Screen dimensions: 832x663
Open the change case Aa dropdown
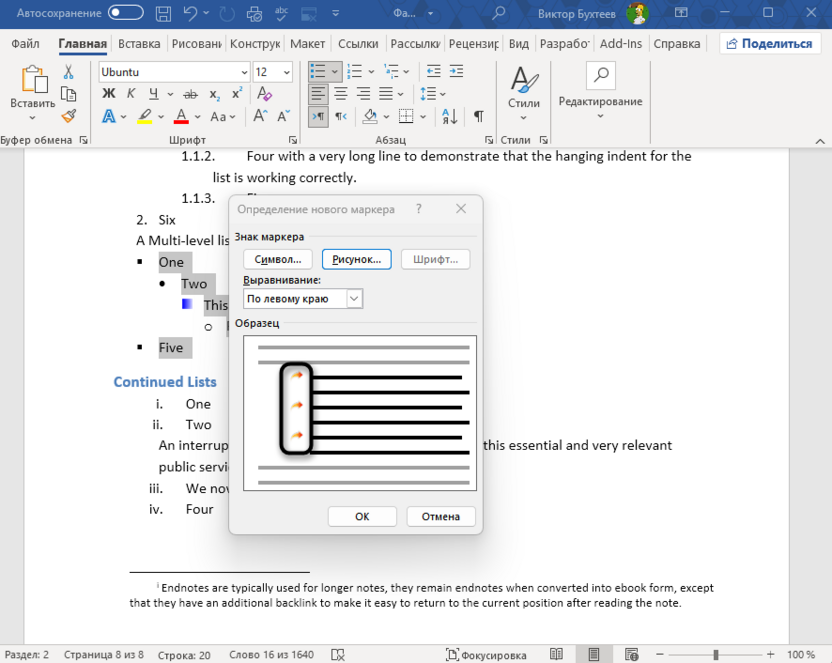click(x=222, y=117)
